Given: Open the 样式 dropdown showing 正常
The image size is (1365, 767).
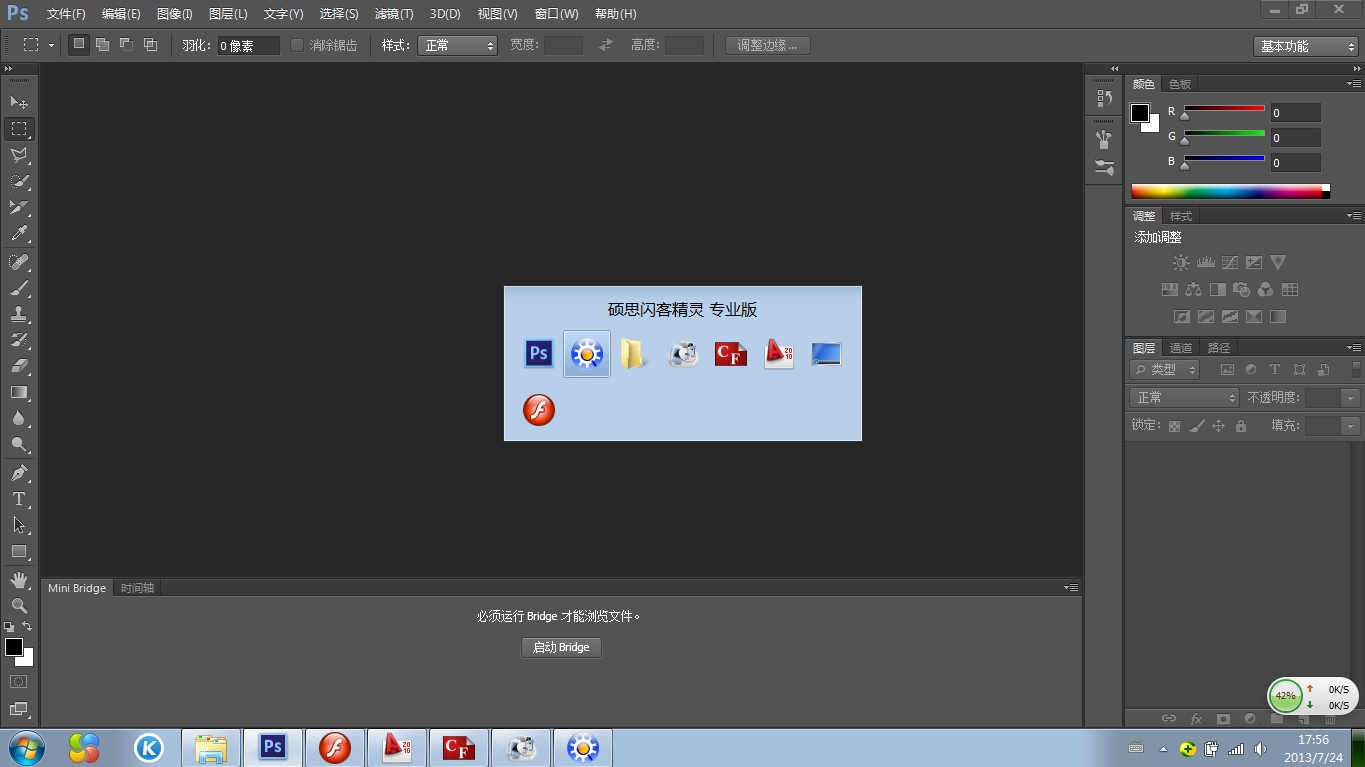Looking at the screenshot, I should (x=459, y=45).
